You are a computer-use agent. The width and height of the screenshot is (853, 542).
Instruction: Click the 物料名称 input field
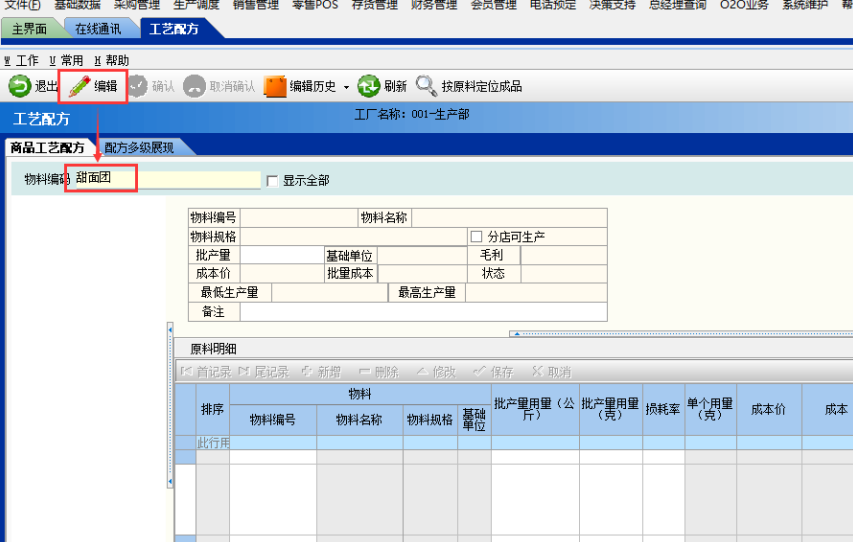pyautogui.click(x=509, y=218)
